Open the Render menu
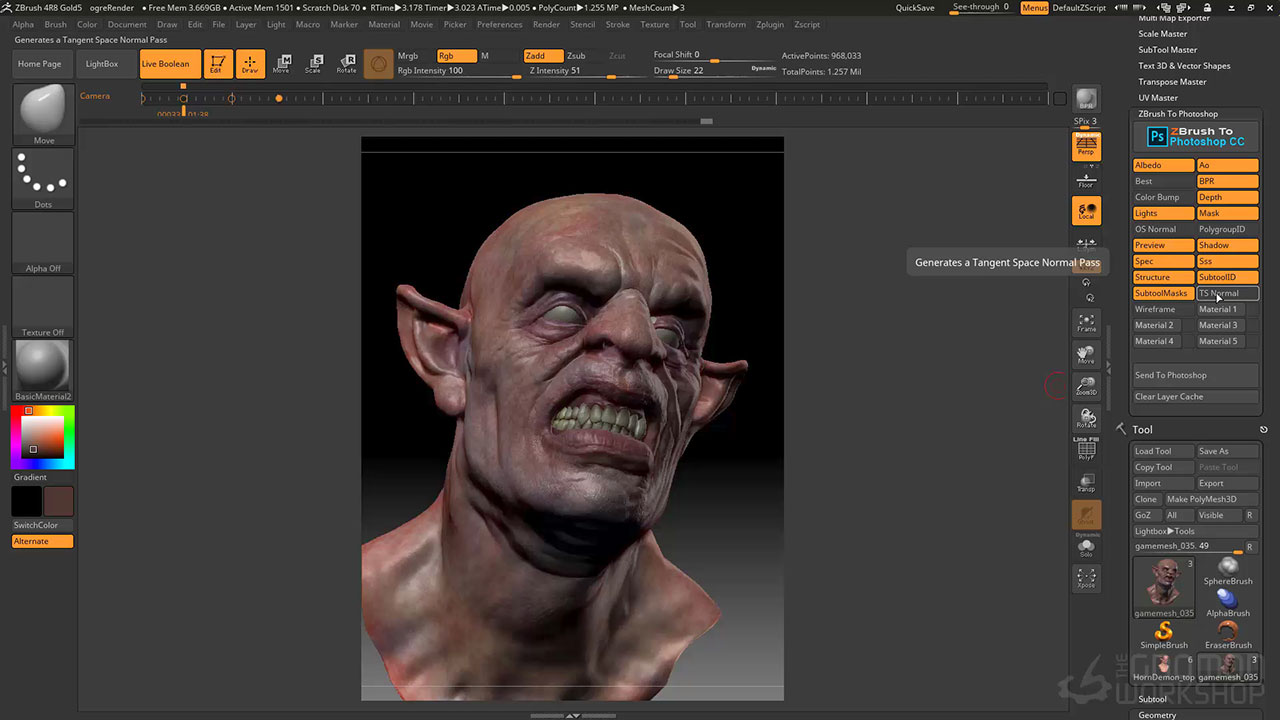 pyautogui.click(x=545, y=24)
